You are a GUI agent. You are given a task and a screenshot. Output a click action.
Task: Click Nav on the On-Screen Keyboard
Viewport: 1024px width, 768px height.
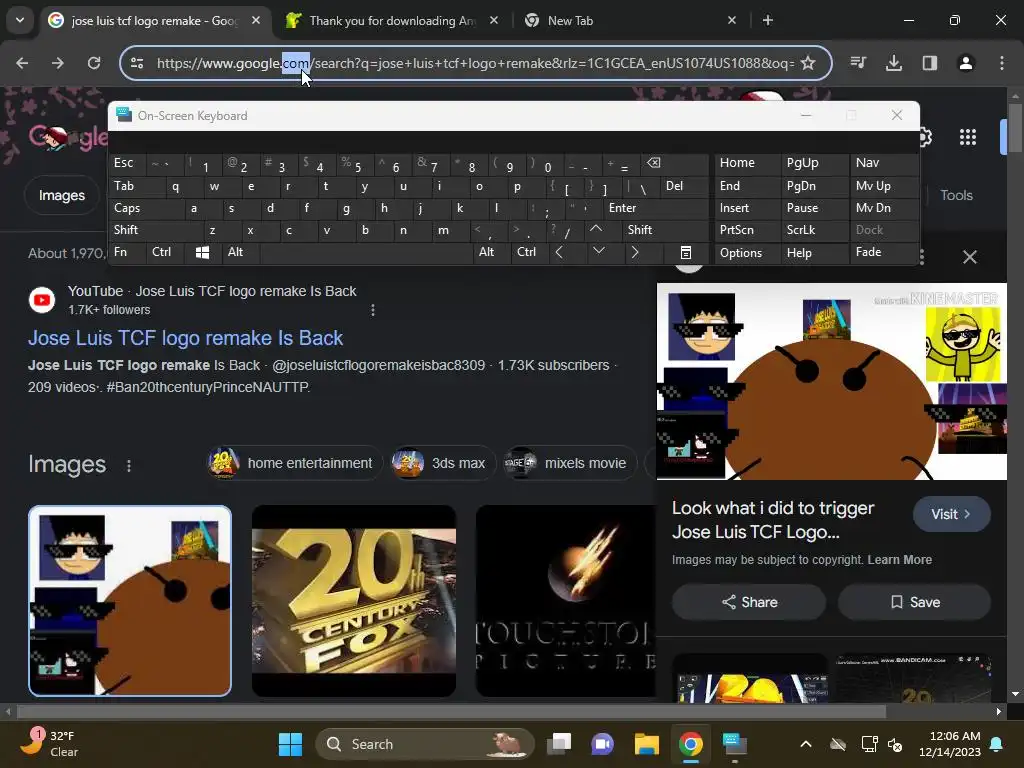pyautogui.click(x=884, y=163)
